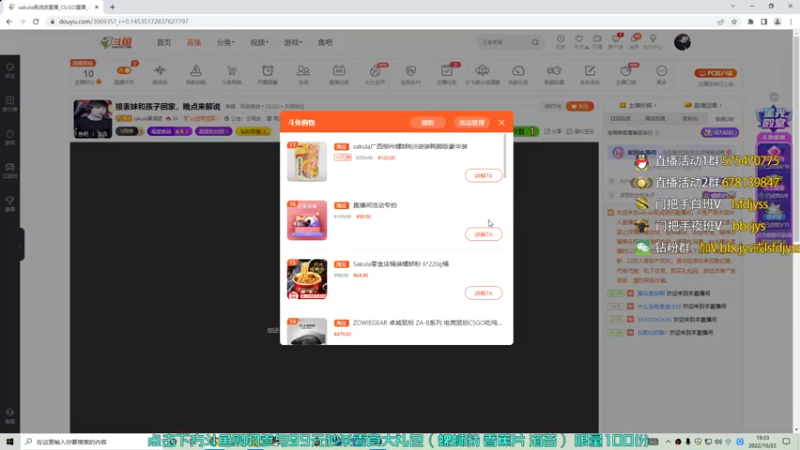Open the 火力全开 flame icon
This screenshot has width=800, height=450.
coord(375,73)
